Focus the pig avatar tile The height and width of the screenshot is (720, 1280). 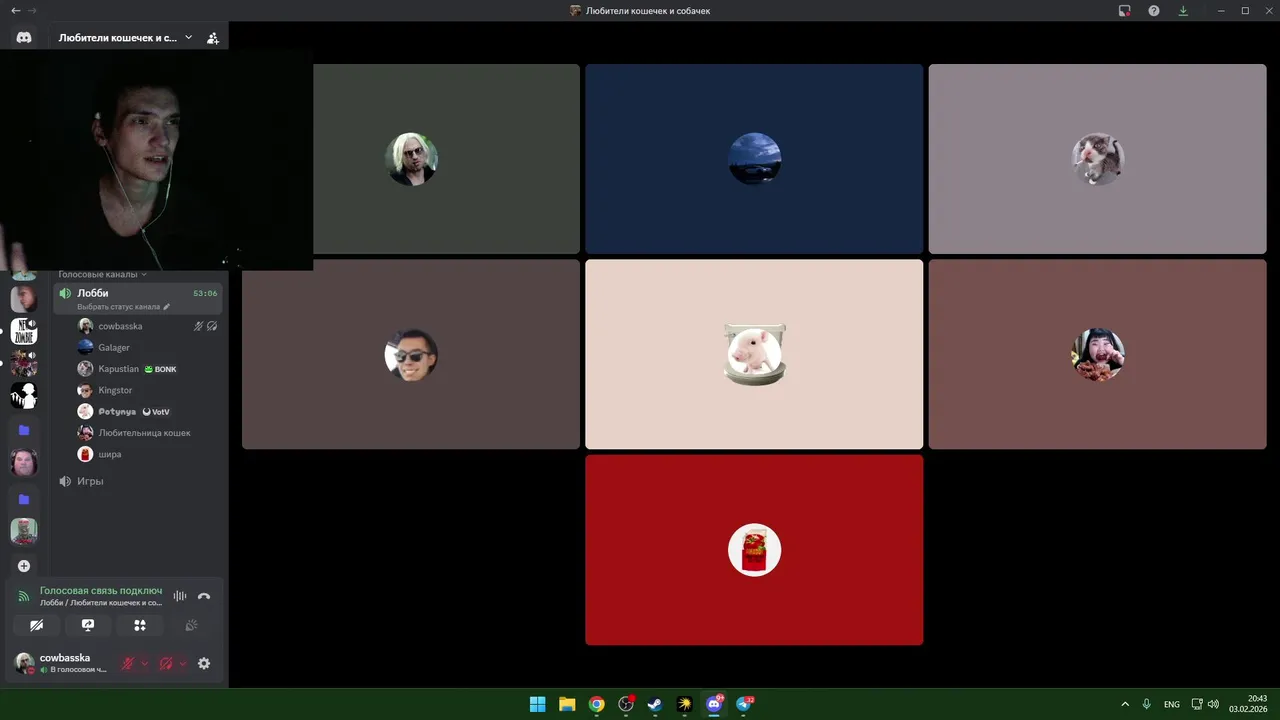click(x=754, y=354)
